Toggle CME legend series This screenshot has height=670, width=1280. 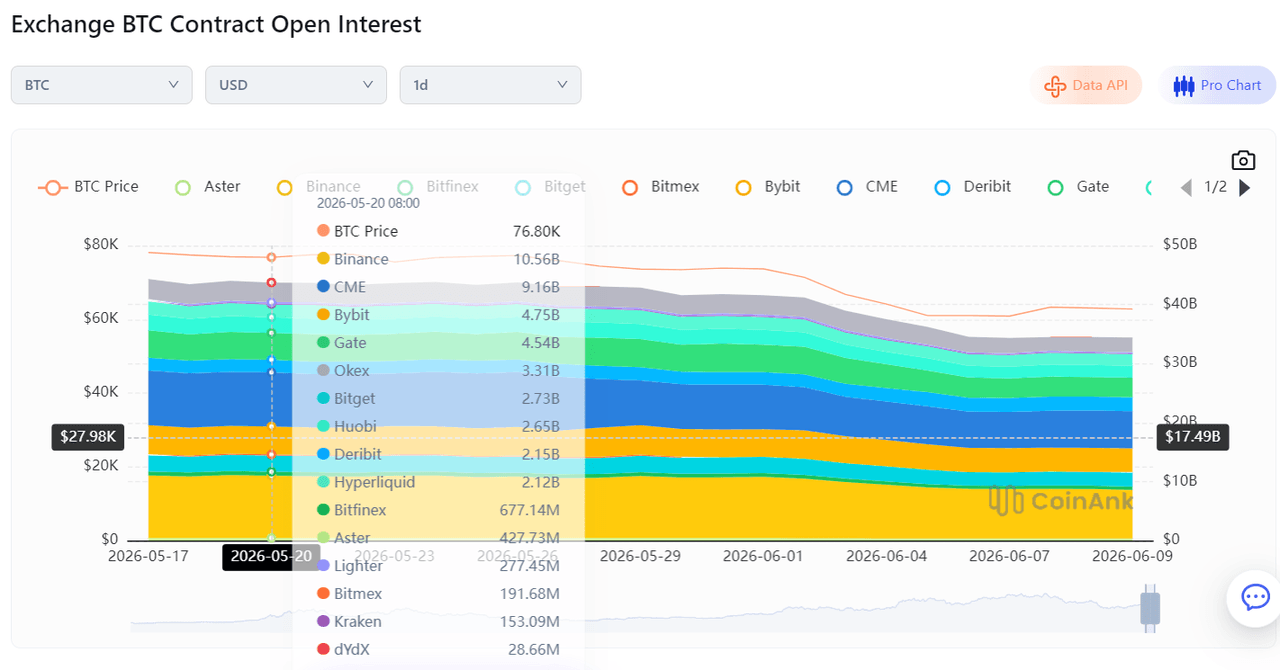(x=868, y=187)
